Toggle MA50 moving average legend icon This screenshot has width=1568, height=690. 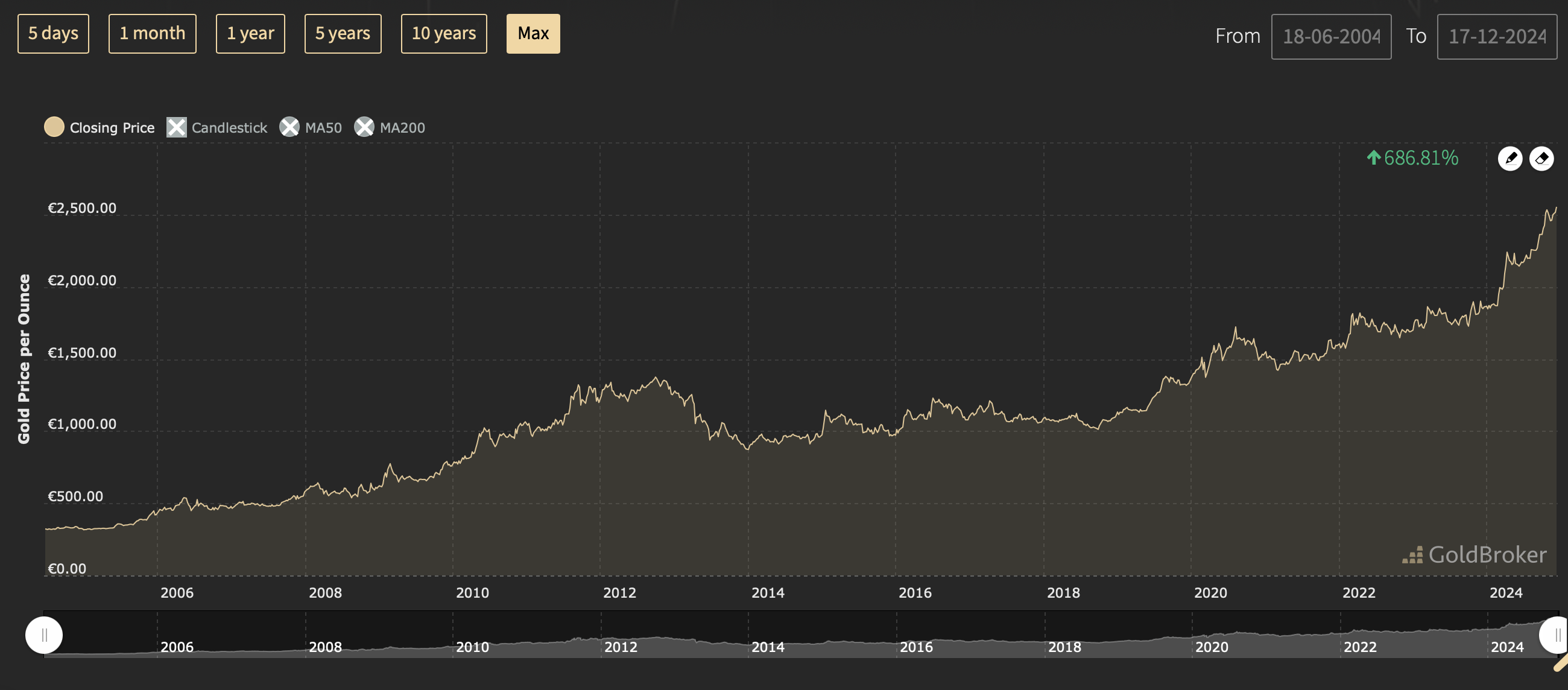[x=289, y=127]
